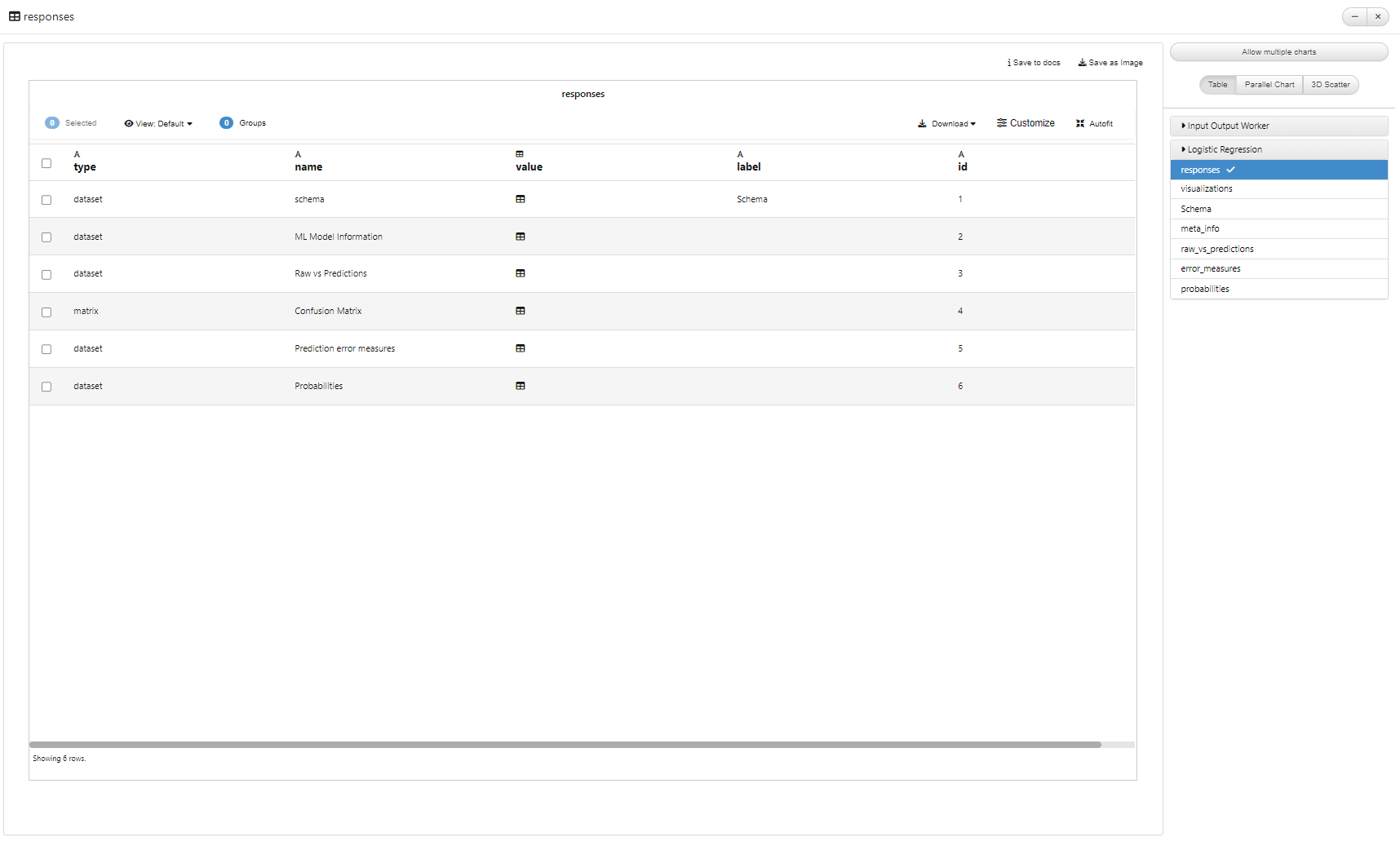Click the Raw vs Predictions name cell
Image resolution: width=1400 pixels, height=841 pixels.
[331, 273]
